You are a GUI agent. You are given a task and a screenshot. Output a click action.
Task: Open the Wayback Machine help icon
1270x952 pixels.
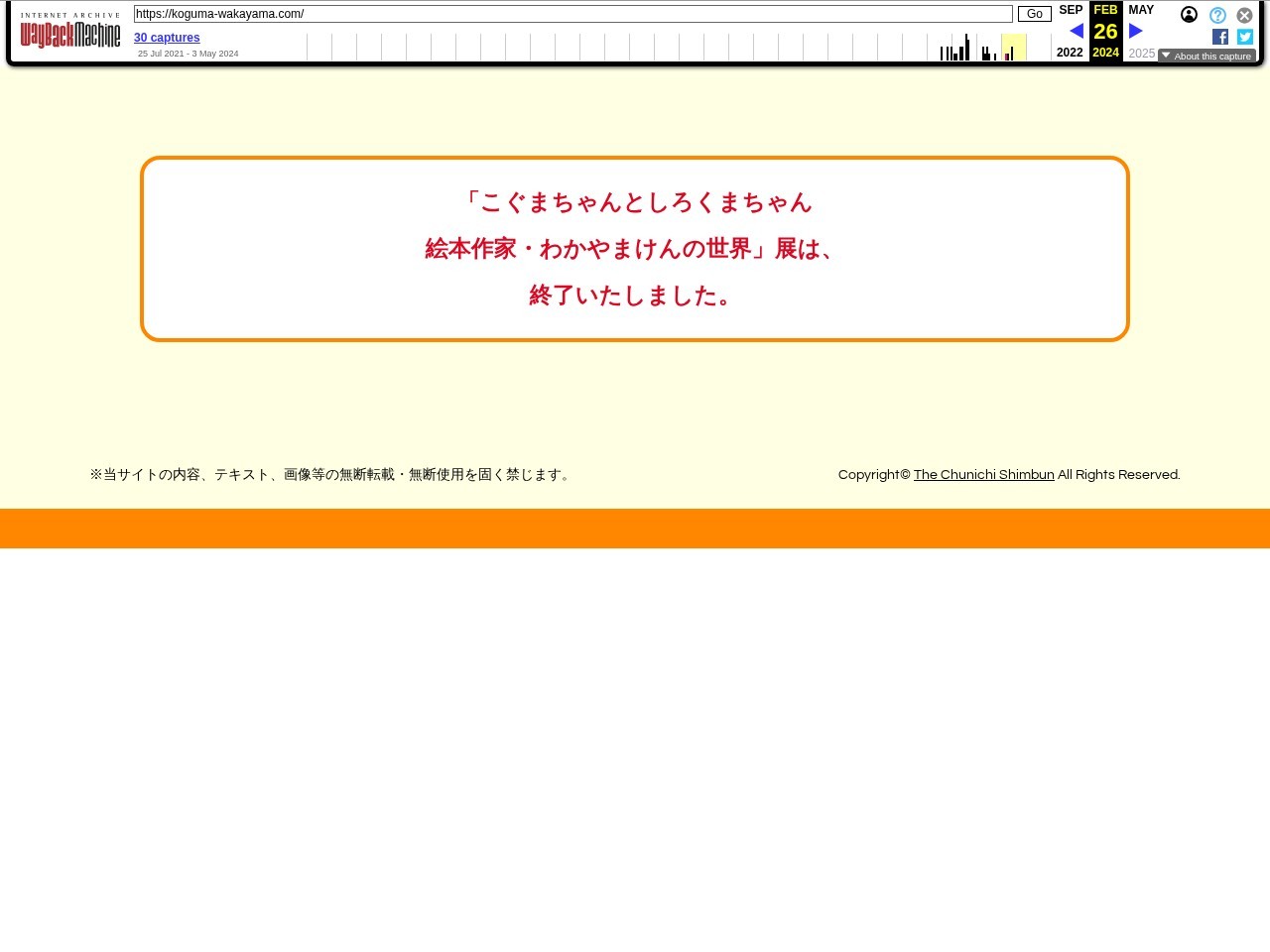pos(1217,15)
